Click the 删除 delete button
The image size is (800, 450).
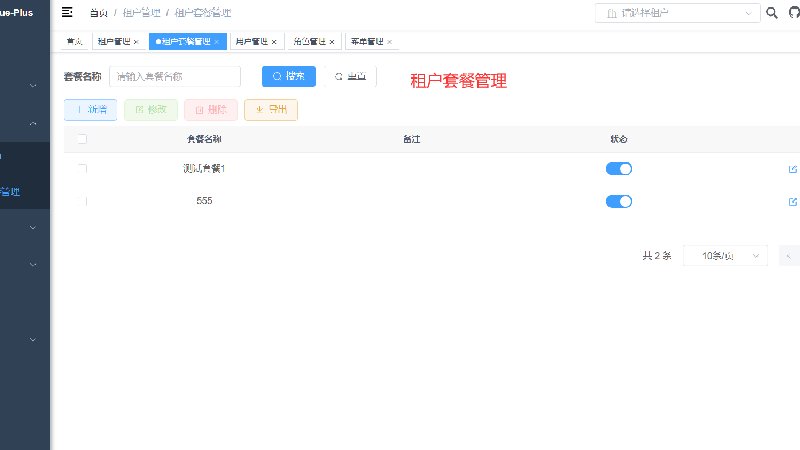coord(211,110)
